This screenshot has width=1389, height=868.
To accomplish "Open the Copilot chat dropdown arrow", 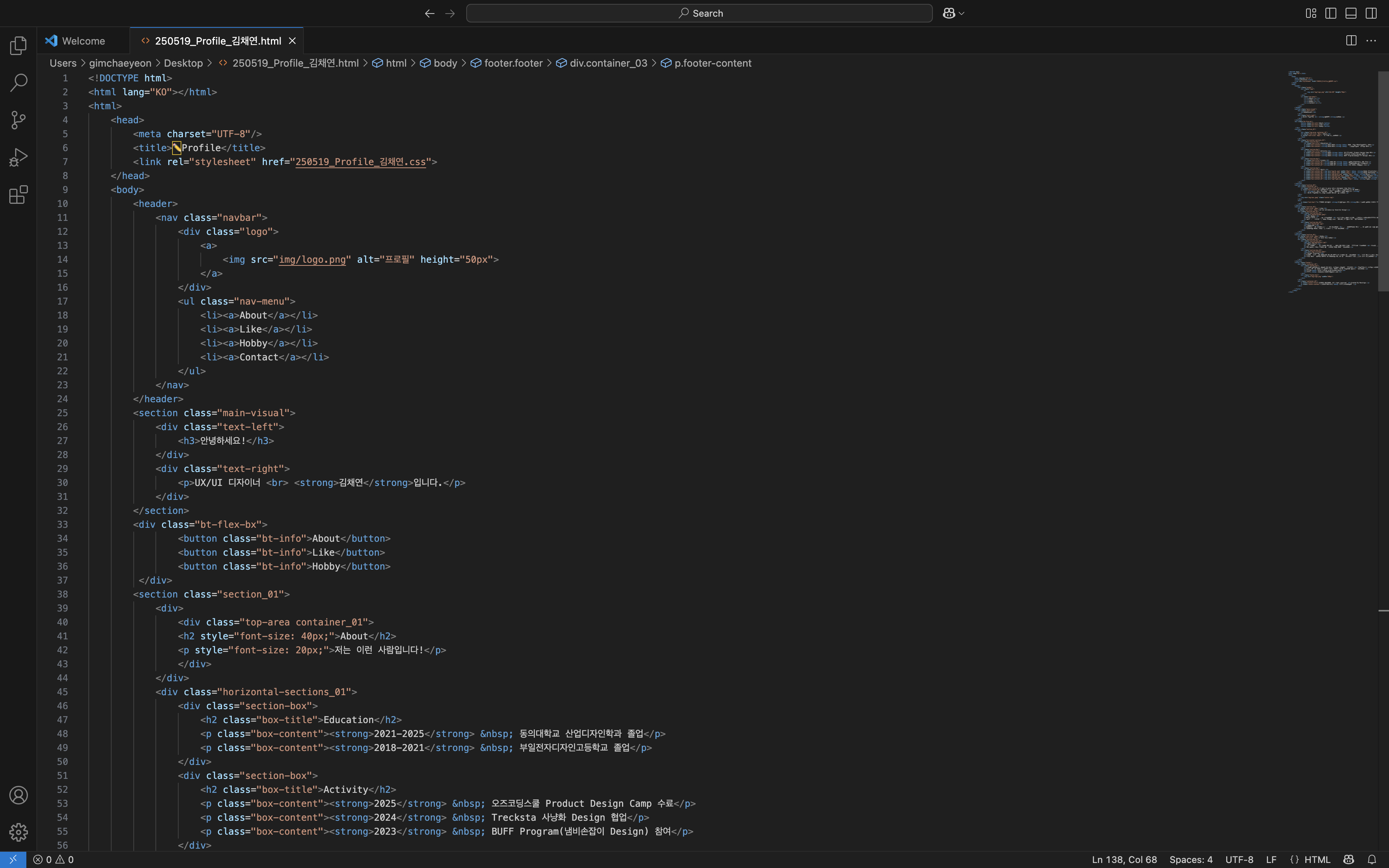I will 962,13.
